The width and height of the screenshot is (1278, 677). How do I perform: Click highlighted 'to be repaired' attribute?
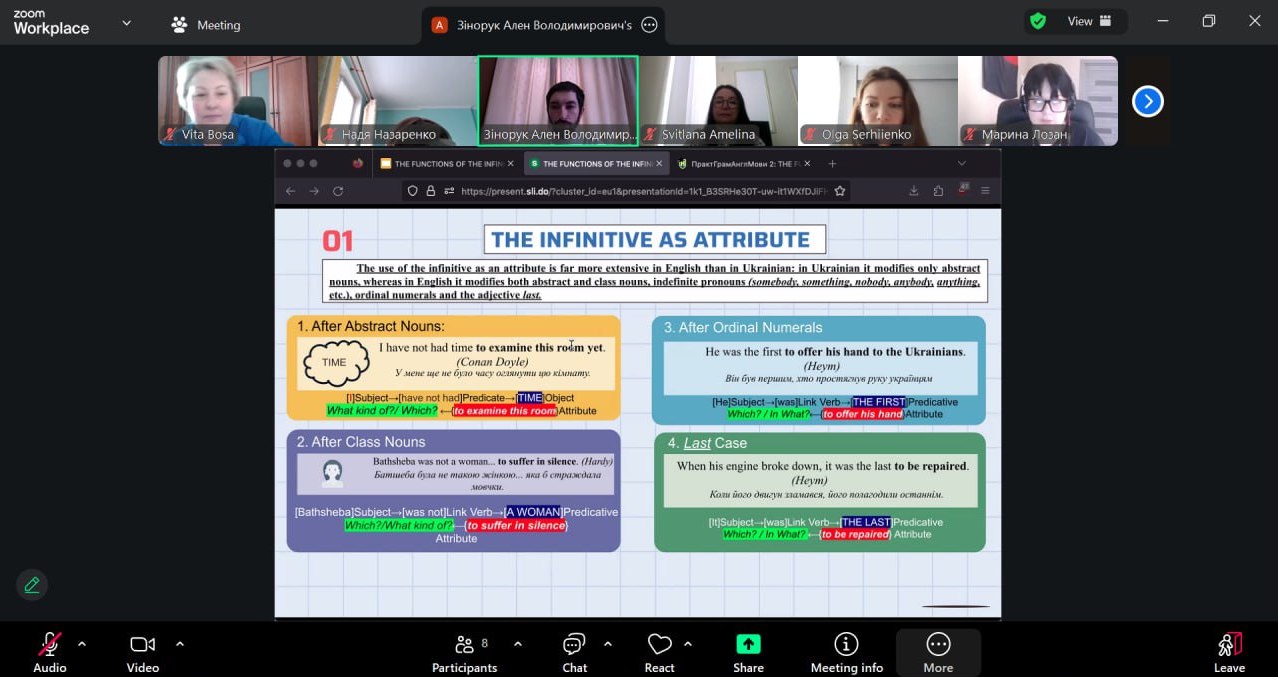855,534
